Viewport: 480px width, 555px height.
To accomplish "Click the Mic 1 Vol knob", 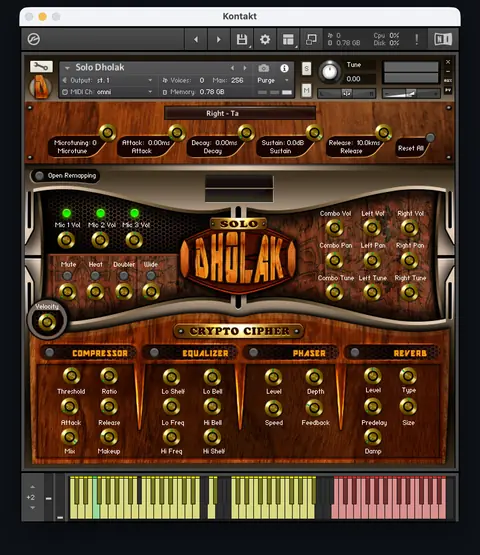I will point(66,240).
